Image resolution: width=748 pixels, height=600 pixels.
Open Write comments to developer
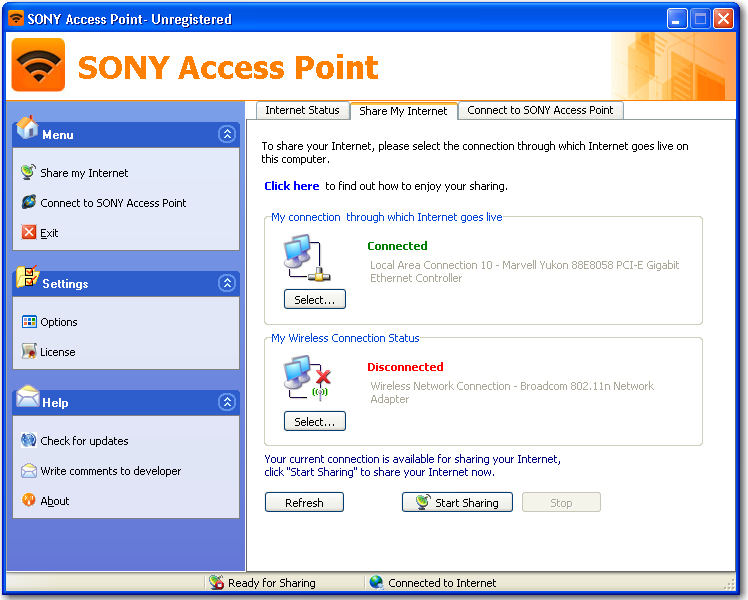(x=111, y=471)
